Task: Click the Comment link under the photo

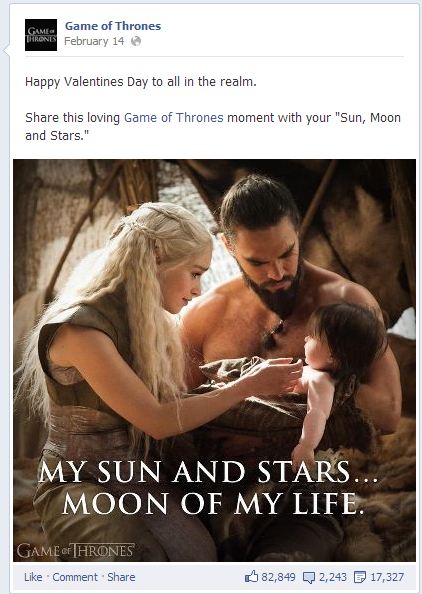Action: (75, 577)
